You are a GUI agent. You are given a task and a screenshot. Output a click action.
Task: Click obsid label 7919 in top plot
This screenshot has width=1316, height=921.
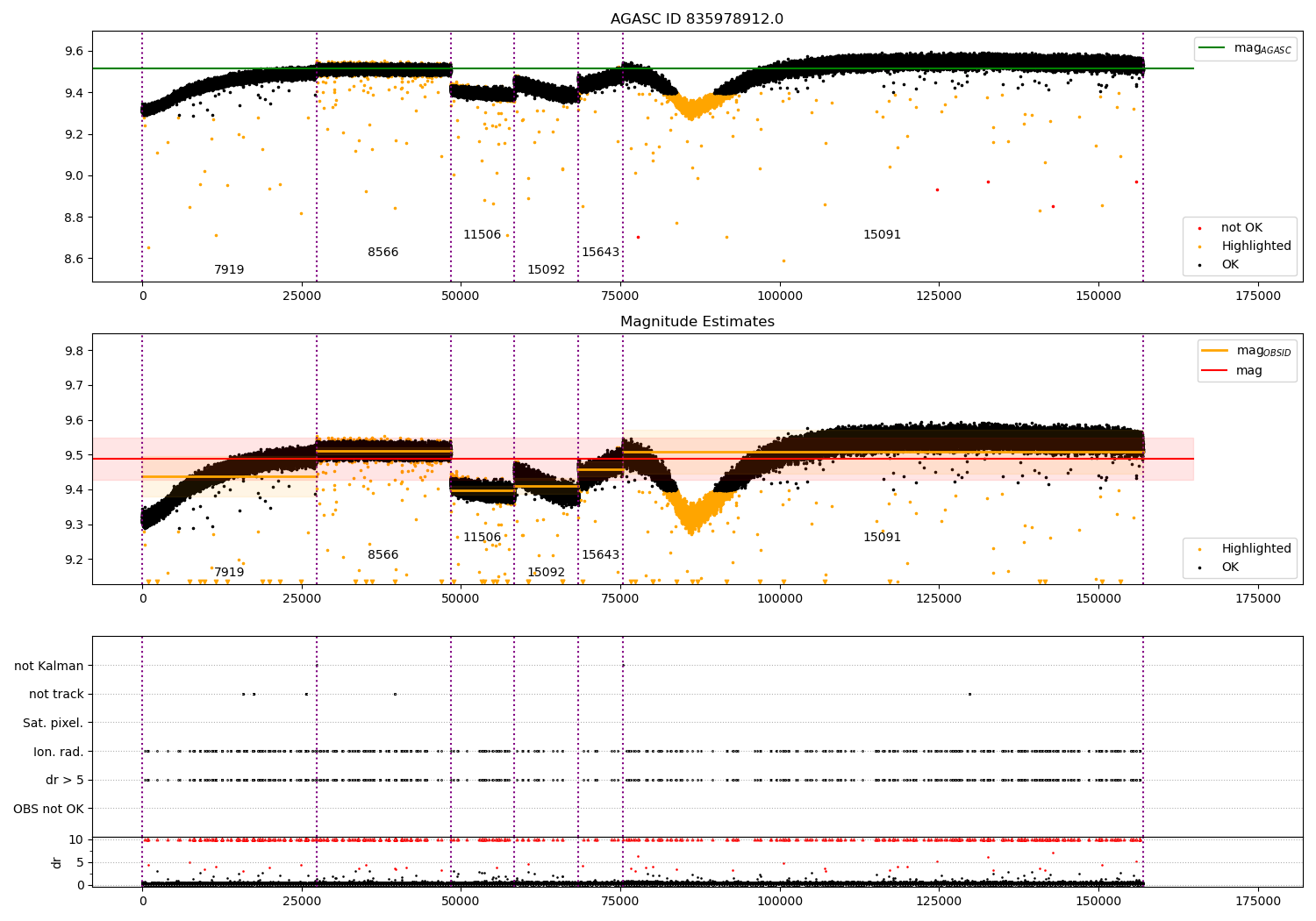[x=229, y=270]
